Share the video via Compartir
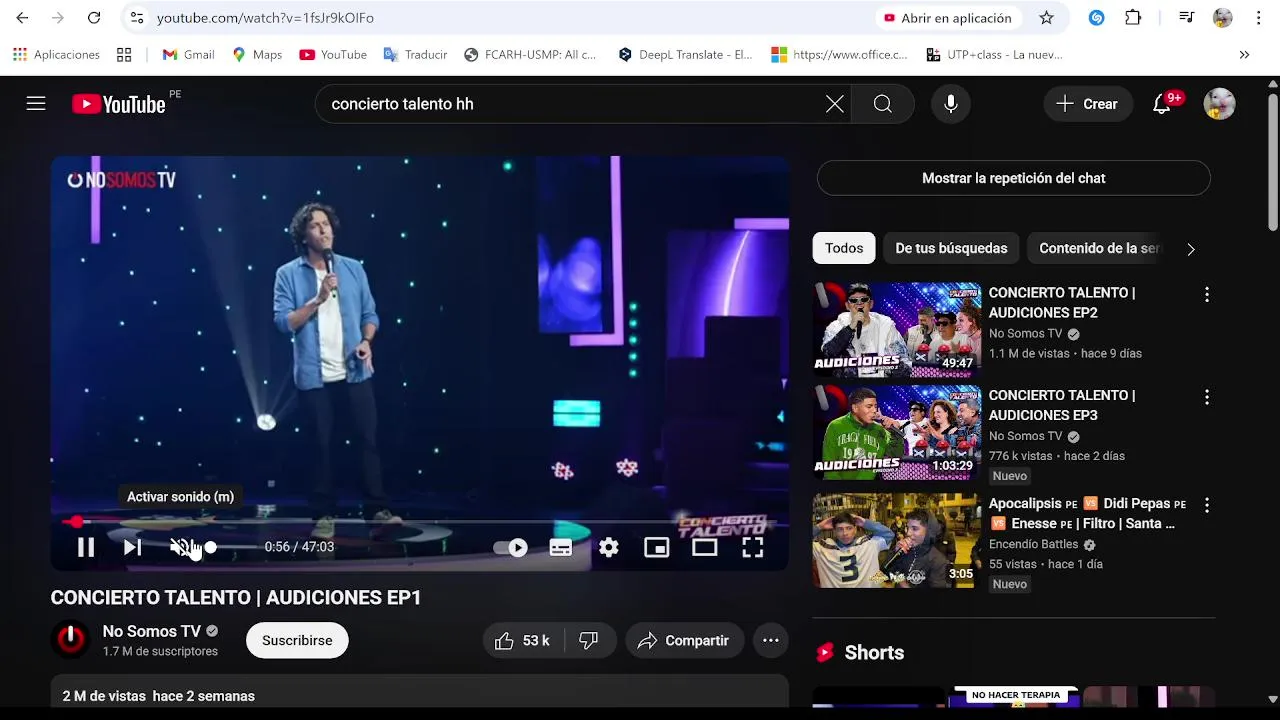Image resolution: width=1280 pixels, height=720 pixels. (685, 641)
